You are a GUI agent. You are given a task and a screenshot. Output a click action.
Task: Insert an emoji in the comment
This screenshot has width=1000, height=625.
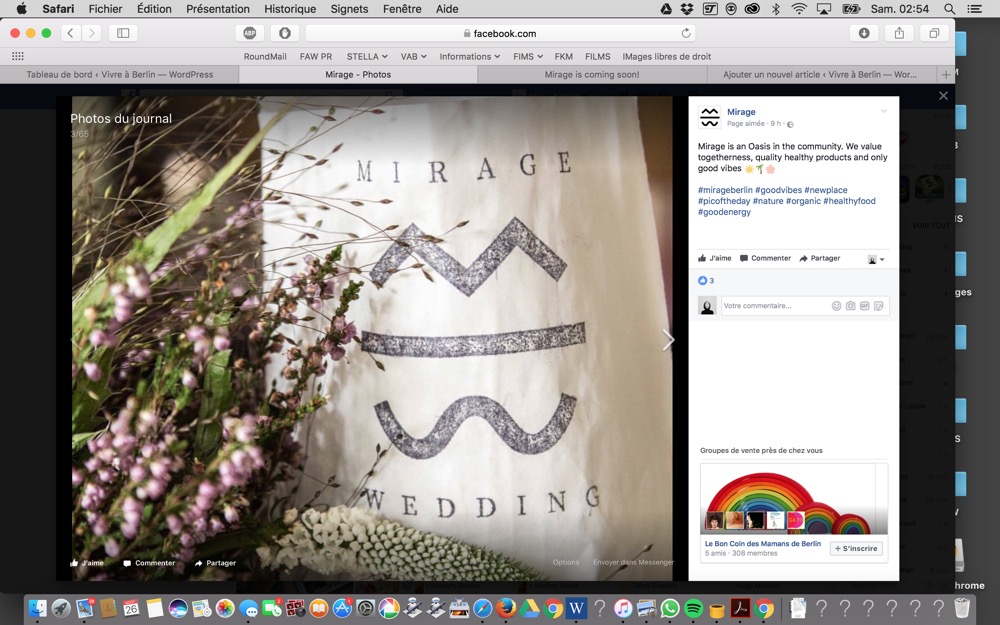point(836,306)
